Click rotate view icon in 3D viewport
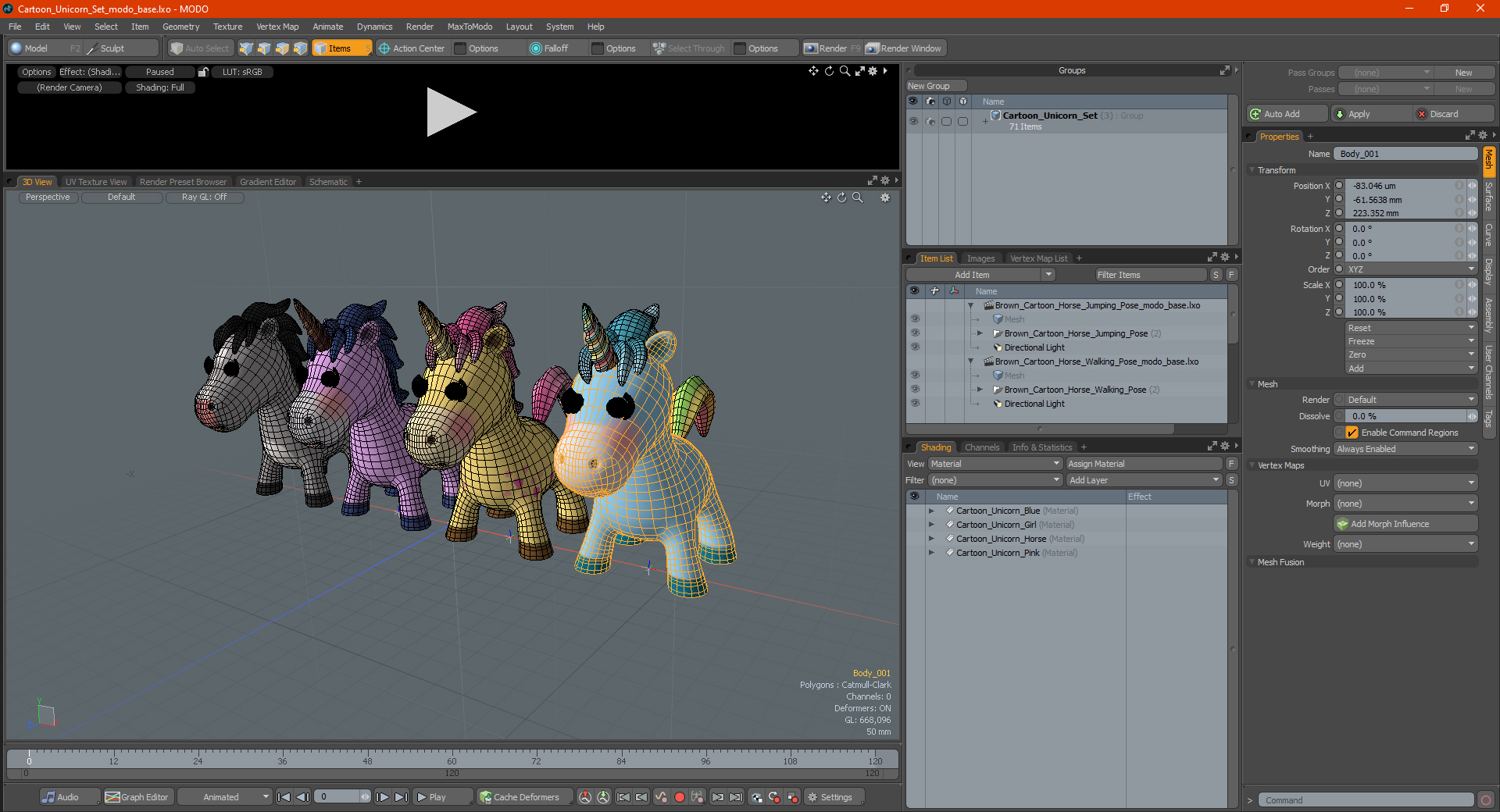This screenshot has height=812, width=1500. [841, 198]
